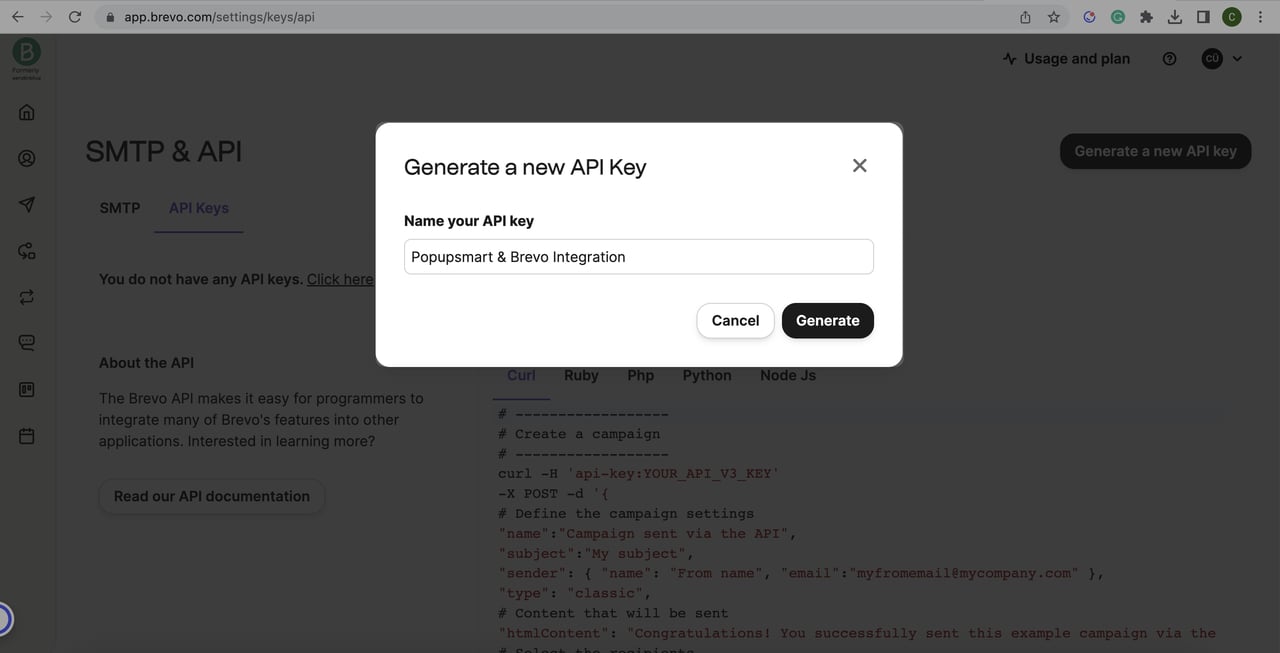Open the Conversations chat bubble icon

[26, 342]
